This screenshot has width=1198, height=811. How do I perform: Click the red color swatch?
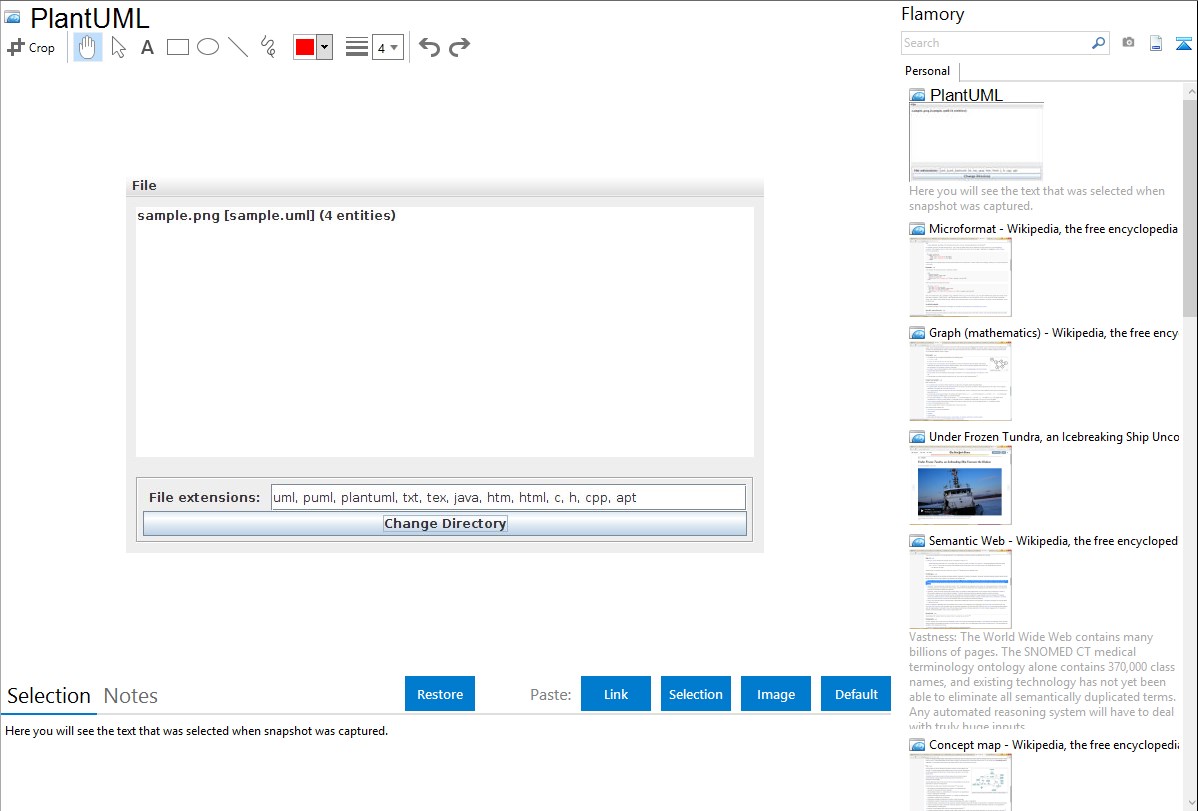point(305,47)
